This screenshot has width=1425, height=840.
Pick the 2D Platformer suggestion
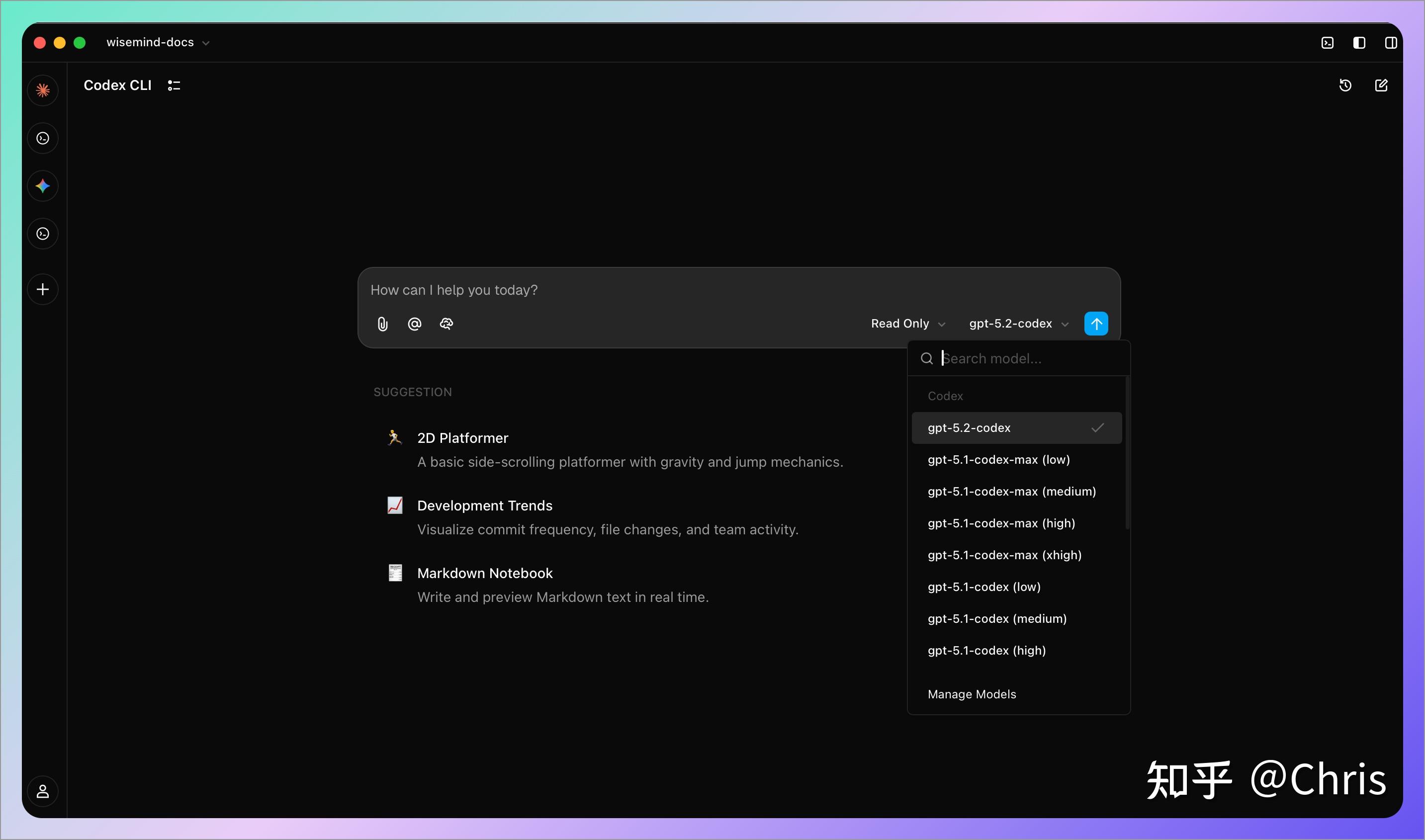click(462, 438)
